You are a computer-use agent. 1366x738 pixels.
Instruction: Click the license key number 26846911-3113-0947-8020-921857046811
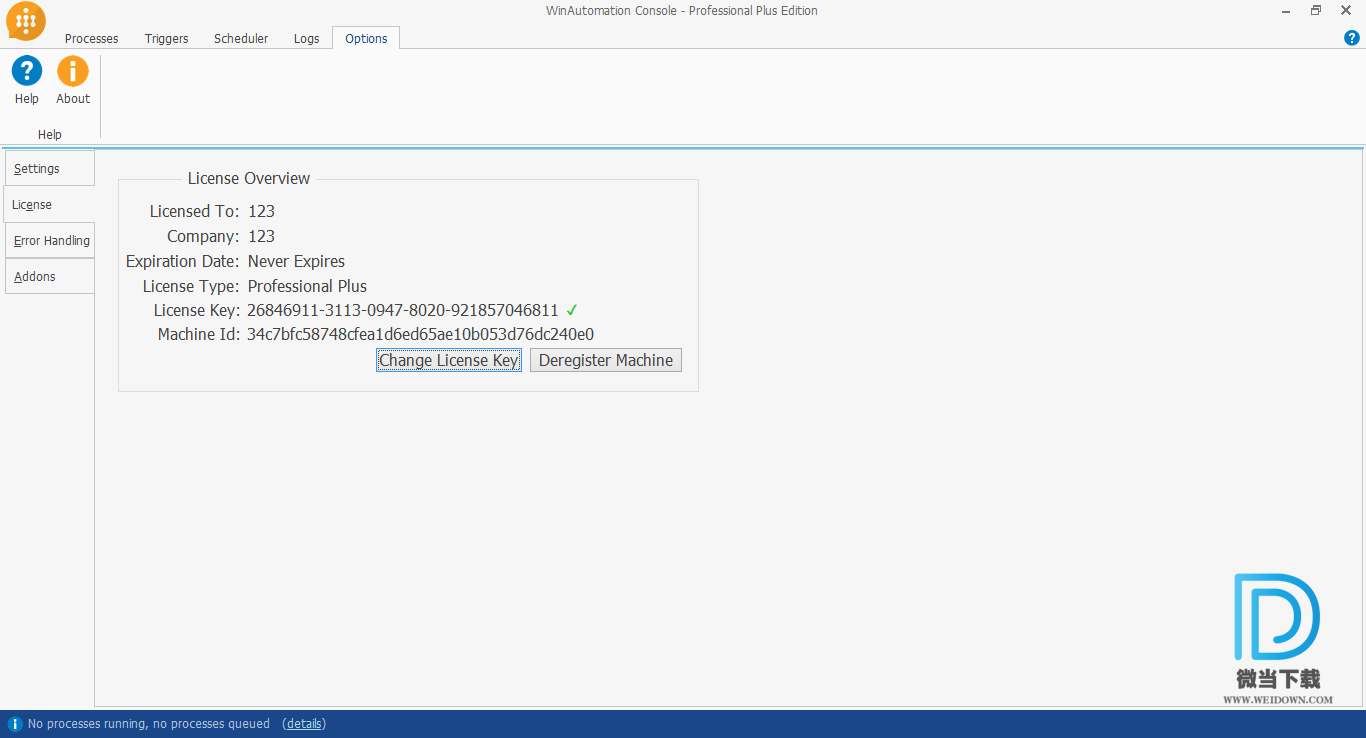pos(403,310)
